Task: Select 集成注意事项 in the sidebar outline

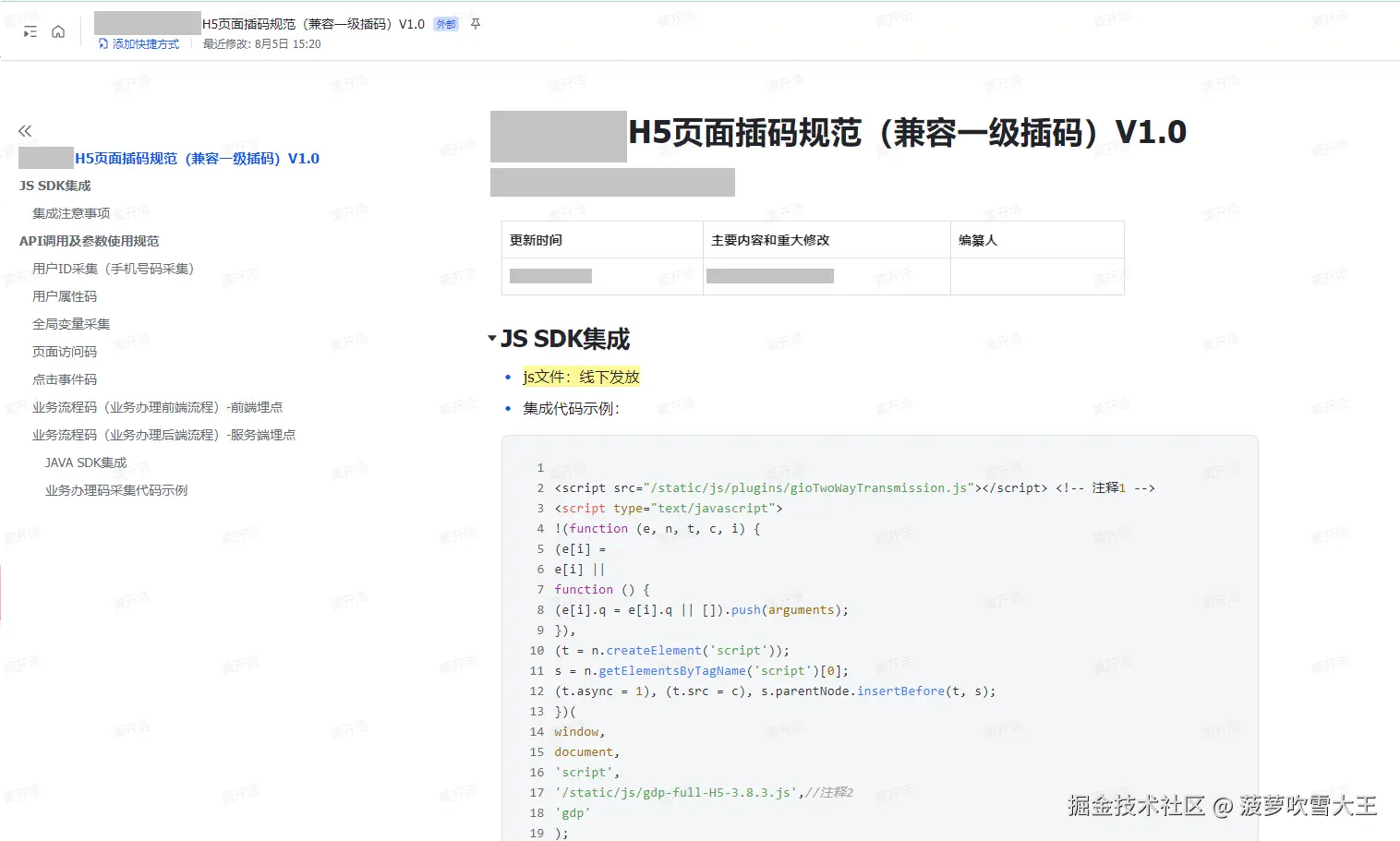Action: (x=70, y=212)
